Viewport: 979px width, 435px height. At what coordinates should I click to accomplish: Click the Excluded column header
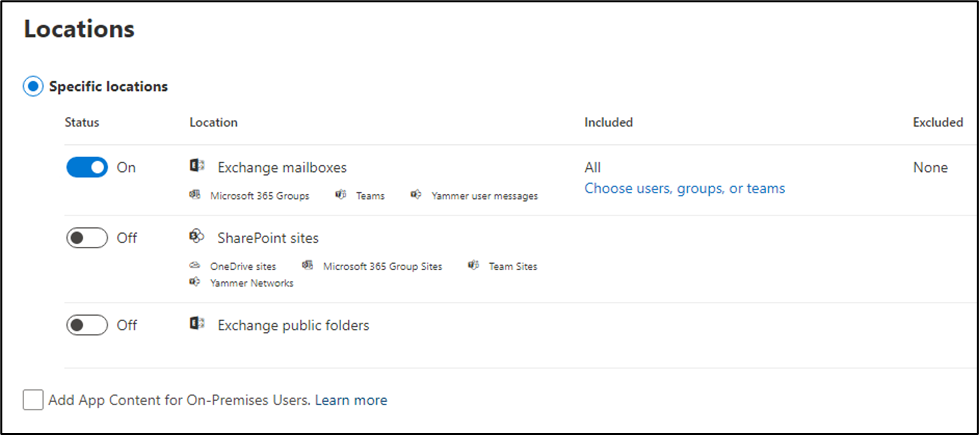coord(938,122)
